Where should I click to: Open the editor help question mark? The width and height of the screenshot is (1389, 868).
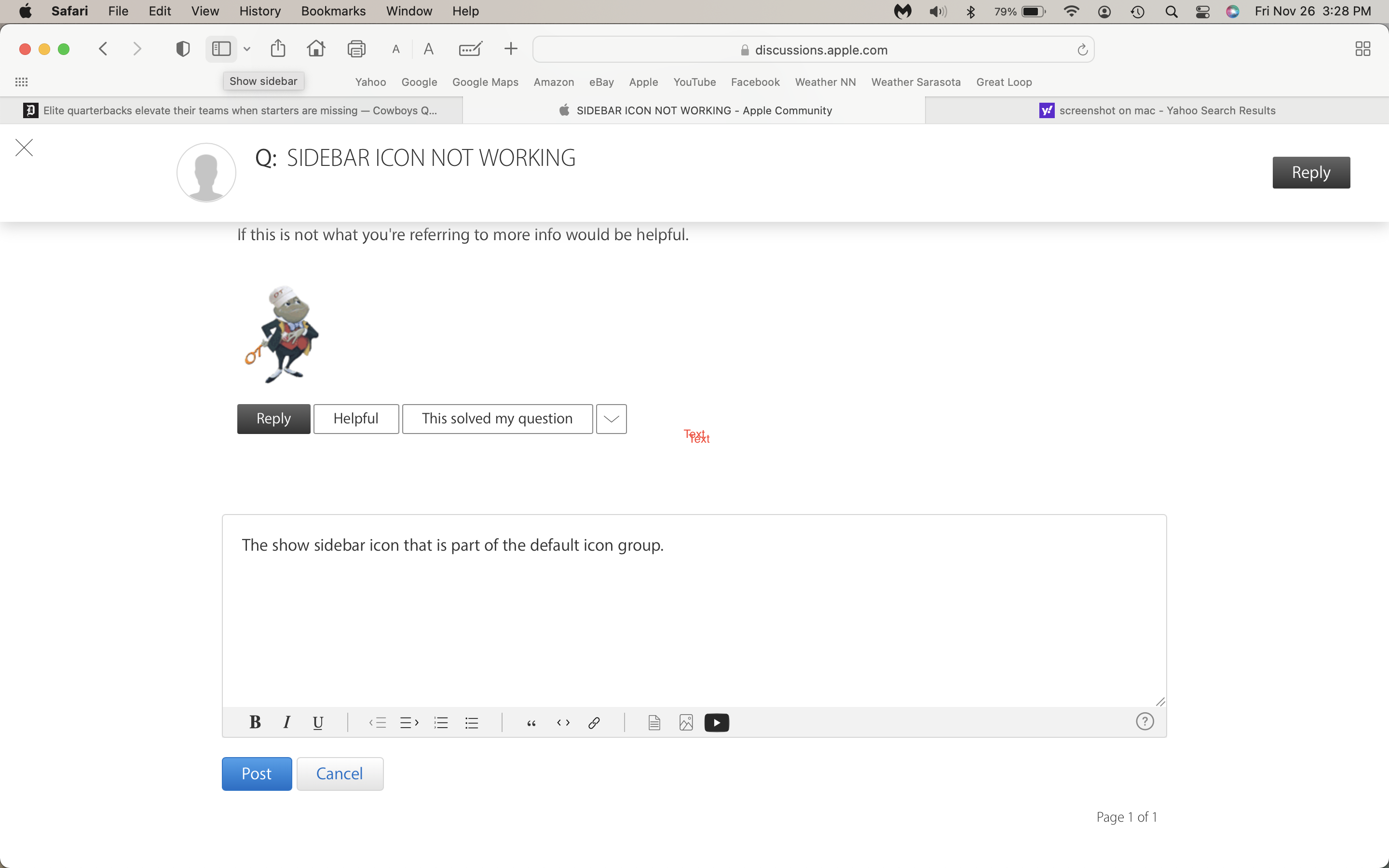(x=1144, y=721)
